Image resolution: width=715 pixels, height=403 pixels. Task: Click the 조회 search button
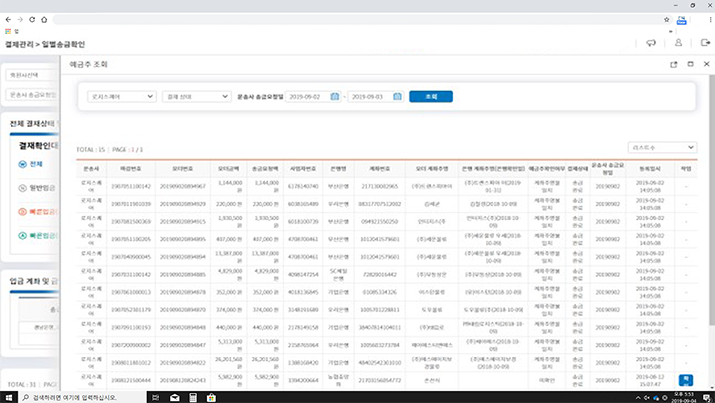tap(431, 97)
